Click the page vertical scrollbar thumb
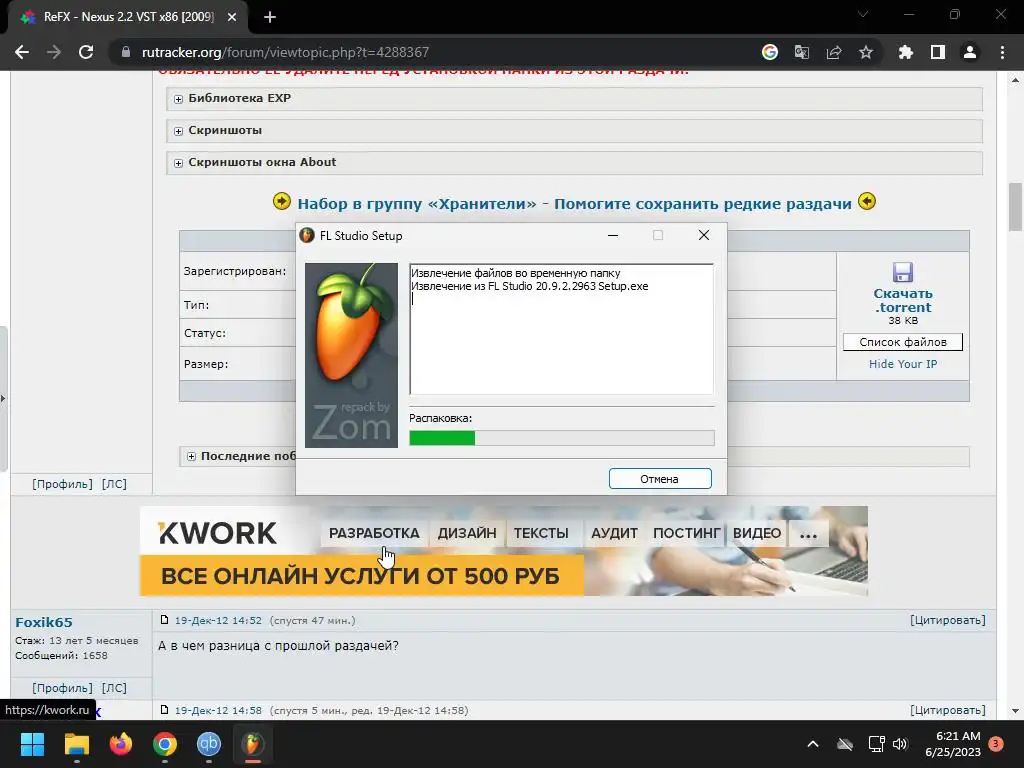This screenshot has height=768, width=1024. pyautogui.click(x=1015, y=207)
